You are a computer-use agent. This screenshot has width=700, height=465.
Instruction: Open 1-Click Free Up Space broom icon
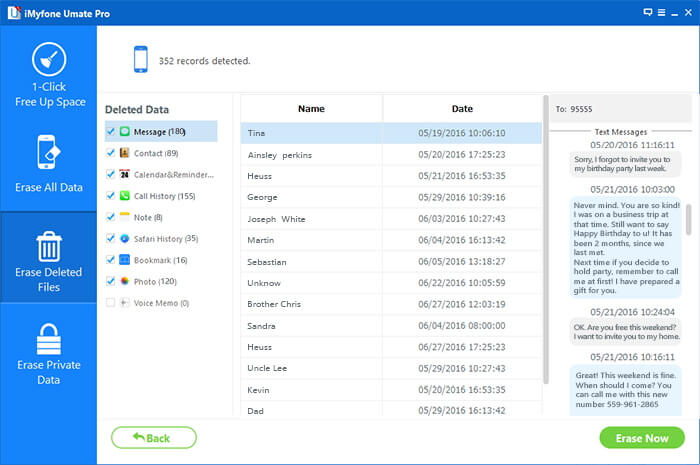point(49,59)
